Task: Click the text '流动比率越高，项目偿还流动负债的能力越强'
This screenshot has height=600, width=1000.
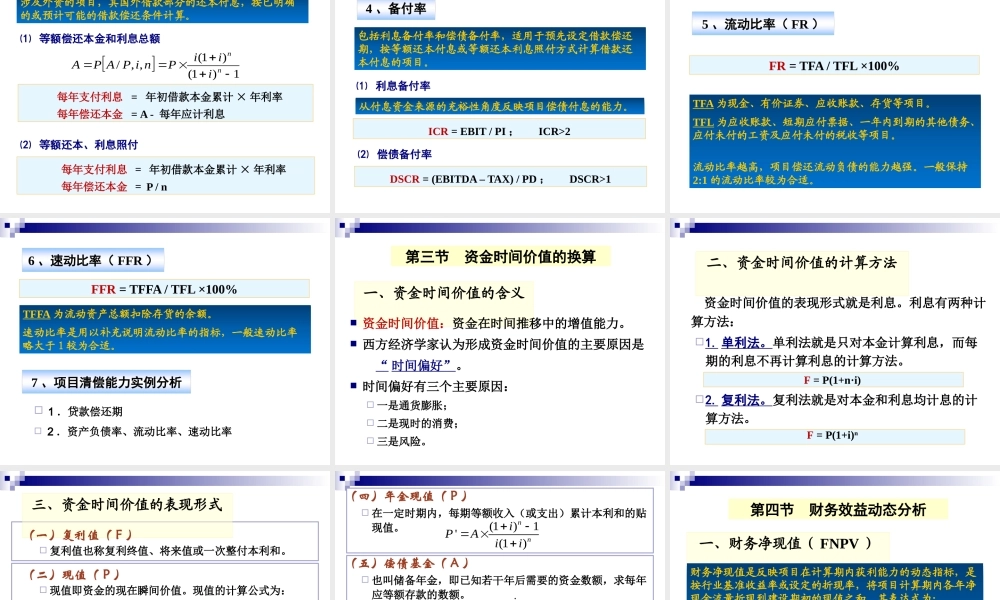Action: pyautogui.click(x=803, y=167)
